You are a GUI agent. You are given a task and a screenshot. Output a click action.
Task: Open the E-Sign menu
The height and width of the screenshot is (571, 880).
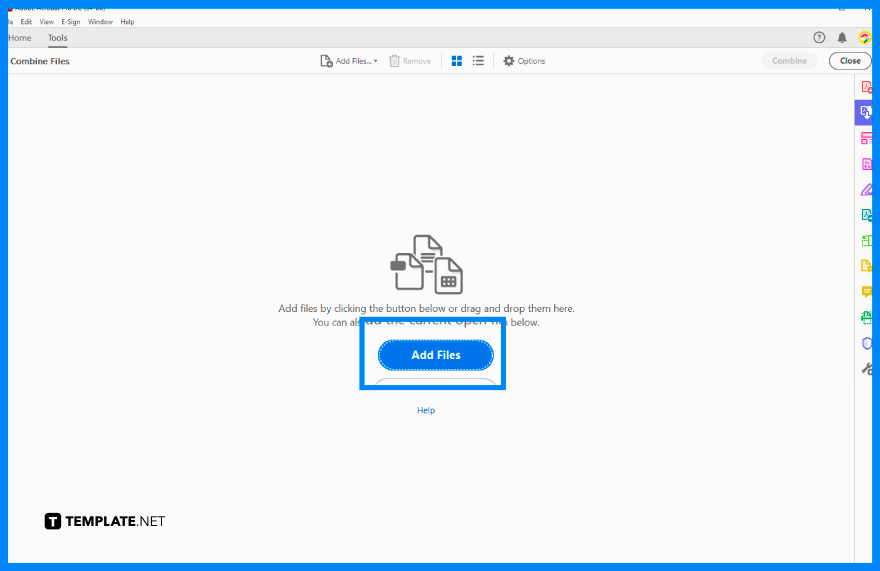pos(70,21)
